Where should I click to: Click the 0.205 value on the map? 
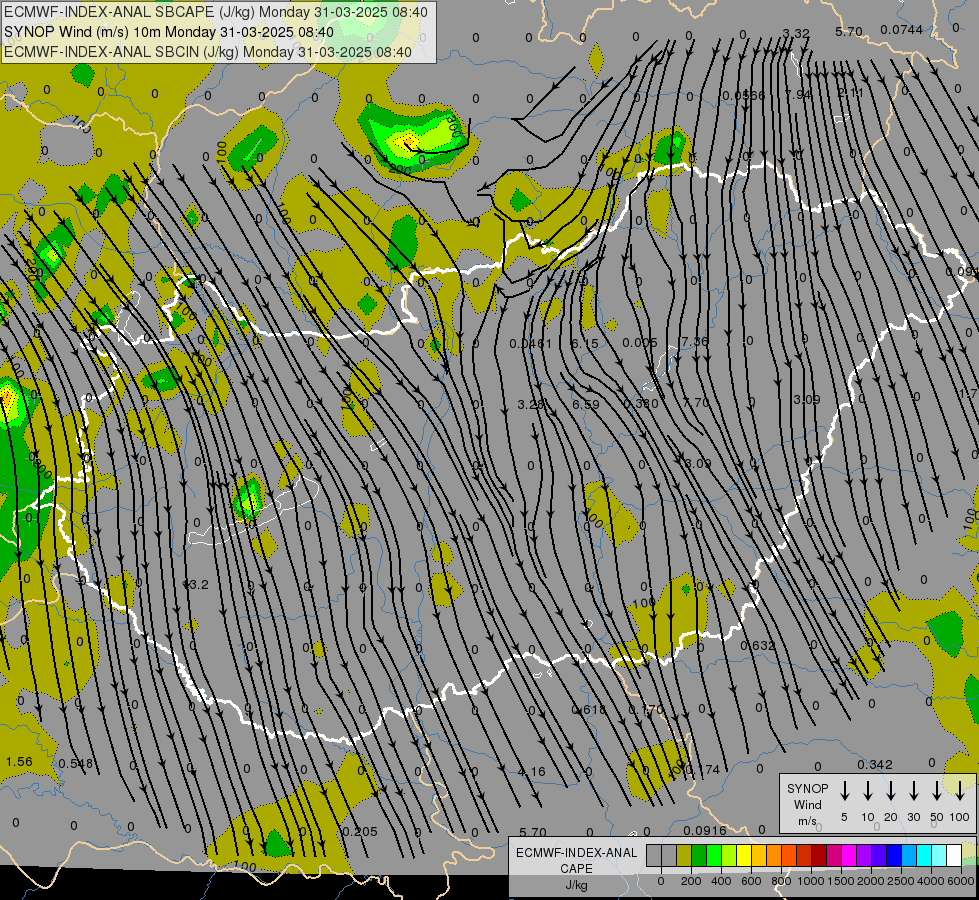click(x=360, y=831)
